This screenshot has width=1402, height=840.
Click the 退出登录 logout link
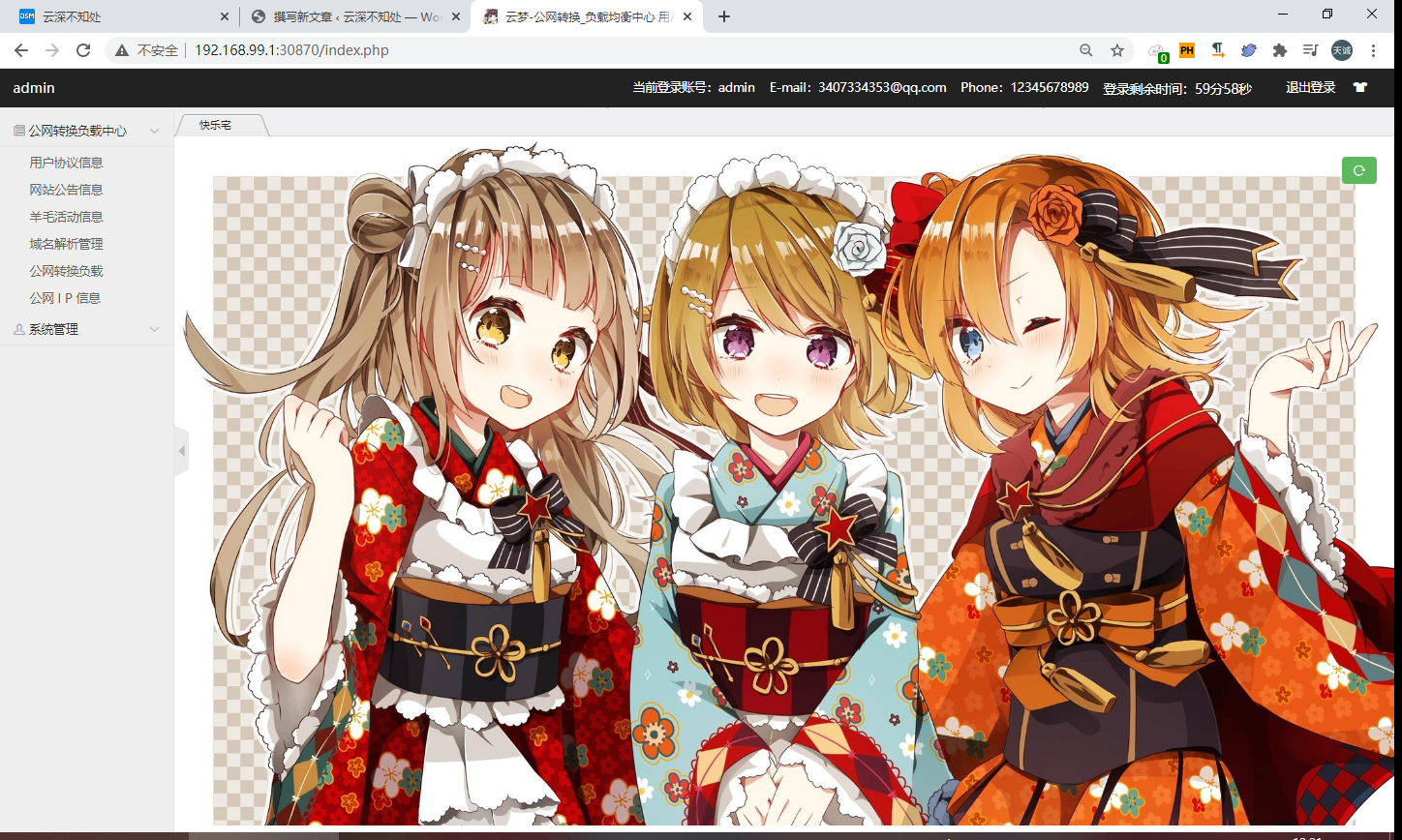click(1310, 87)
